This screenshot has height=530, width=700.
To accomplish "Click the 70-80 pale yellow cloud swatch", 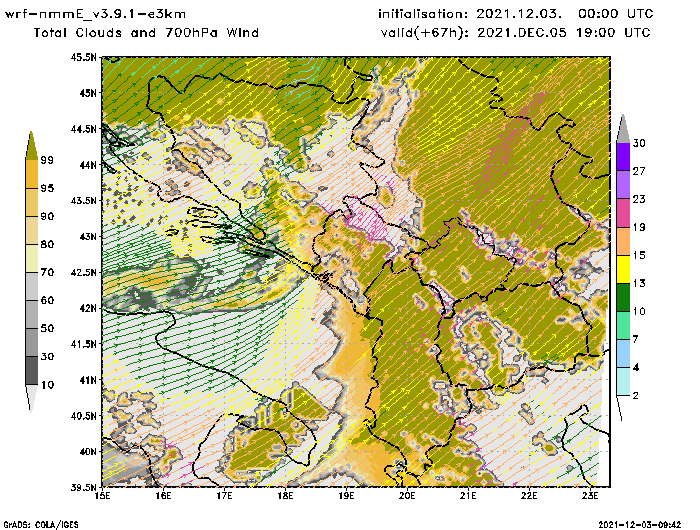I will point(31,259).
